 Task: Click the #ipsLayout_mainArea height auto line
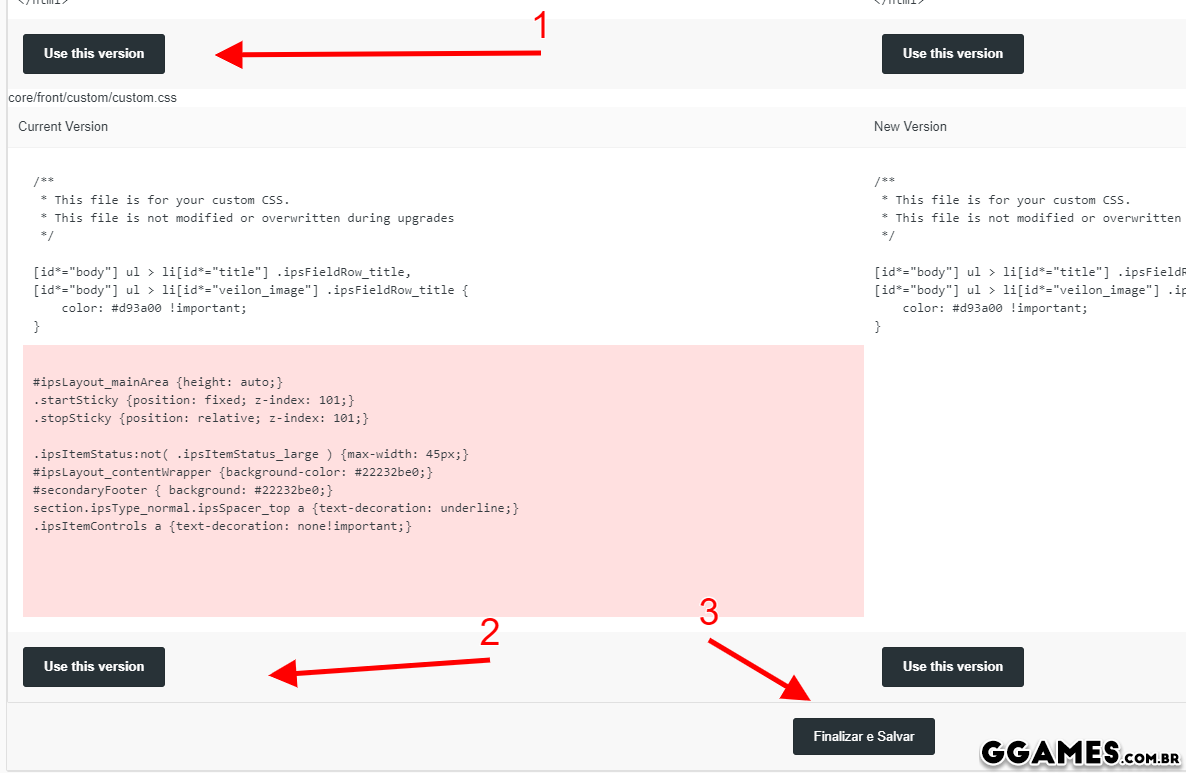tap(158, 382)
